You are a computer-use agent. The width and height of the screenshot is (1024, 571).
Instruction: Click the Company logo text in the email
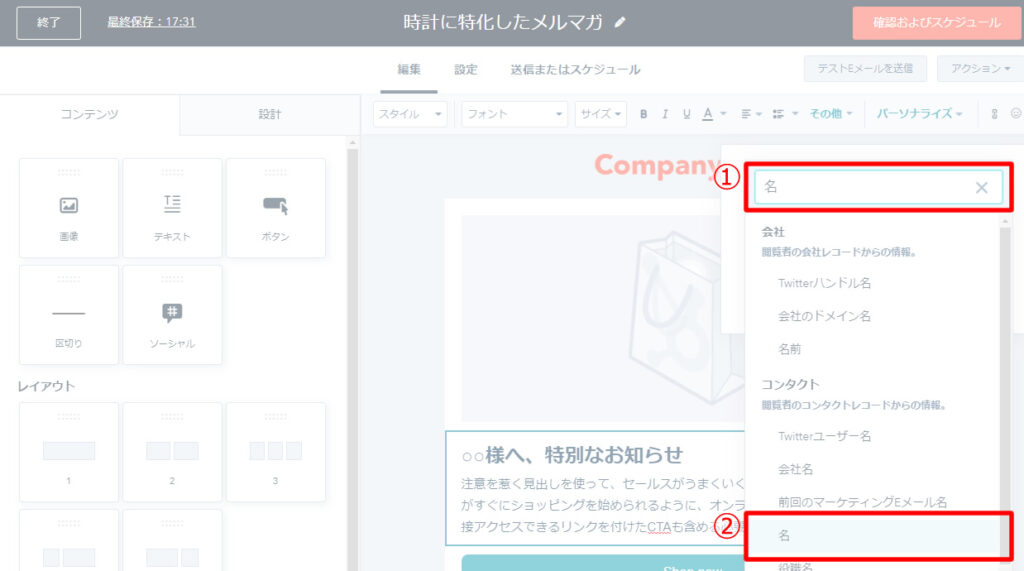point(656,165)
